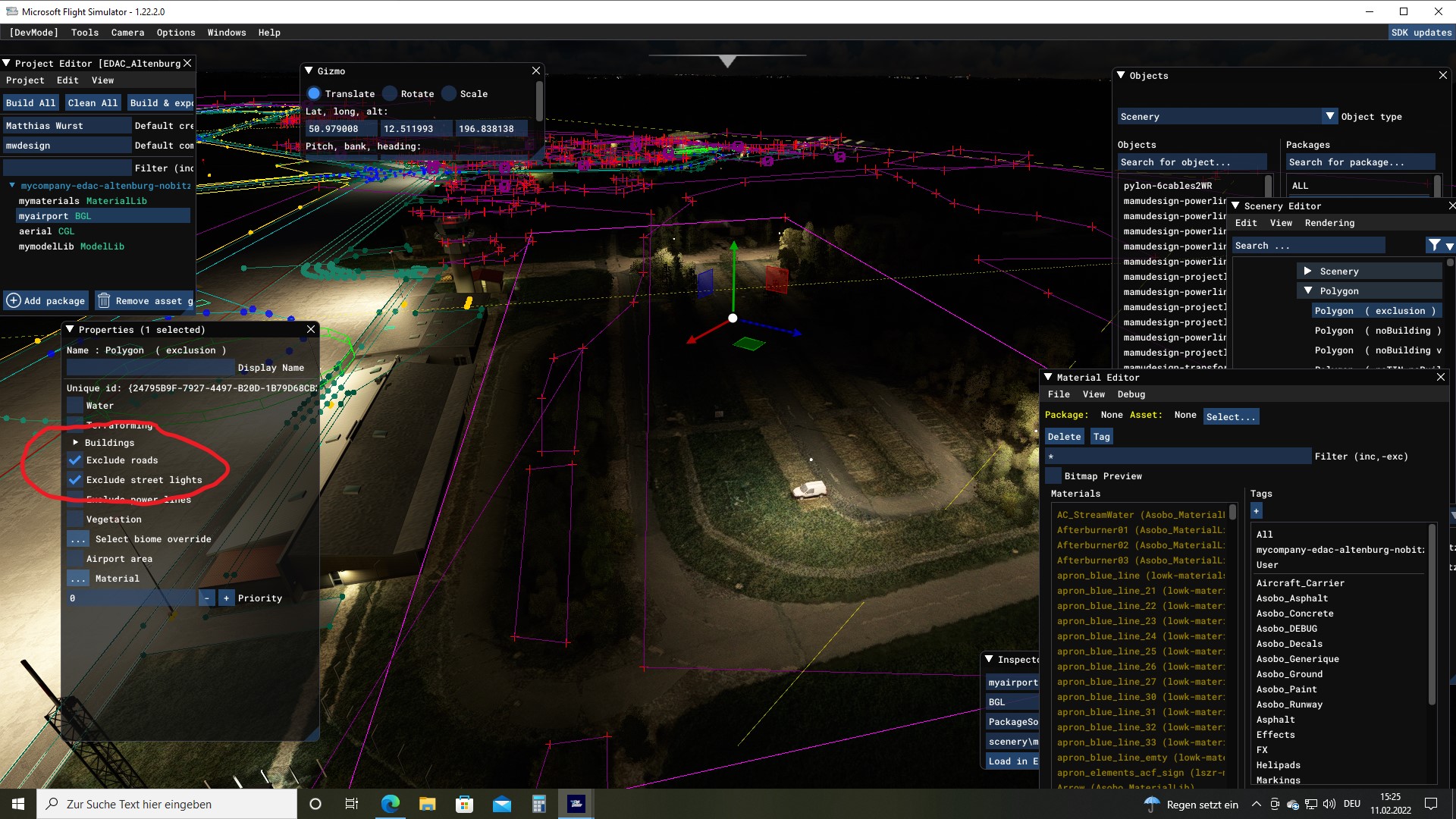This screenshot has width=1456, height=819.
Task: Open Calculator from taskbar
Action: 539,804
